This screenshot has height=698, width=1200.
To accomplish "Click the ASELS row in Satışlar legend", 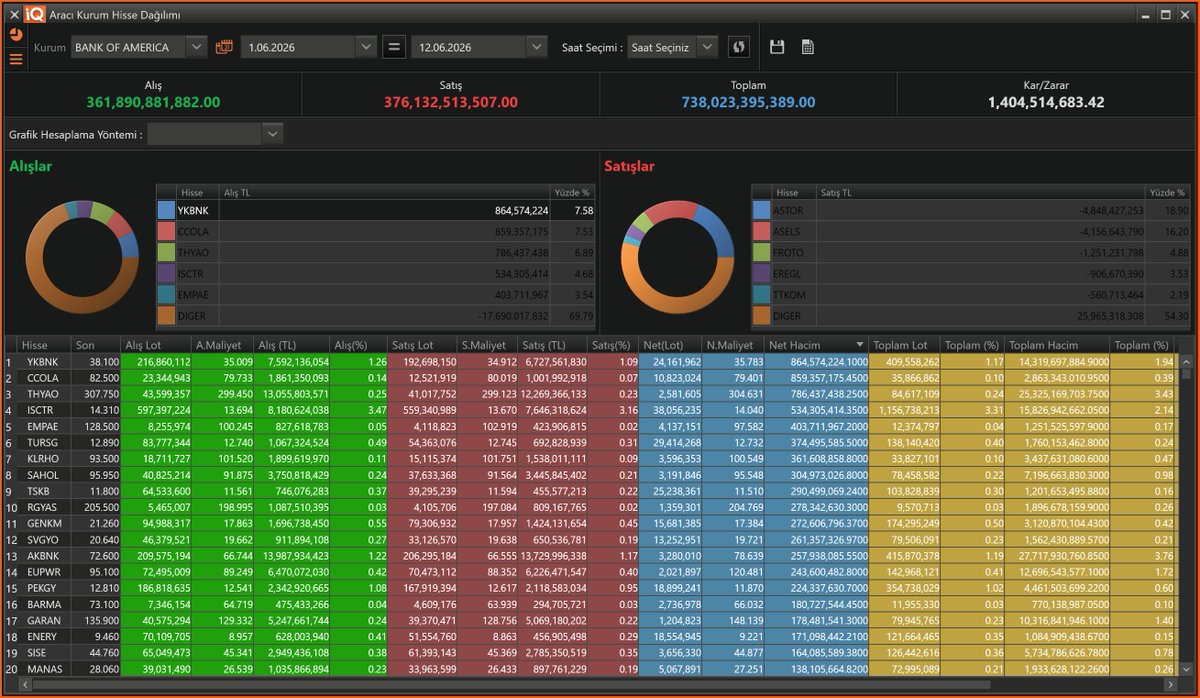I will [970, 232].
